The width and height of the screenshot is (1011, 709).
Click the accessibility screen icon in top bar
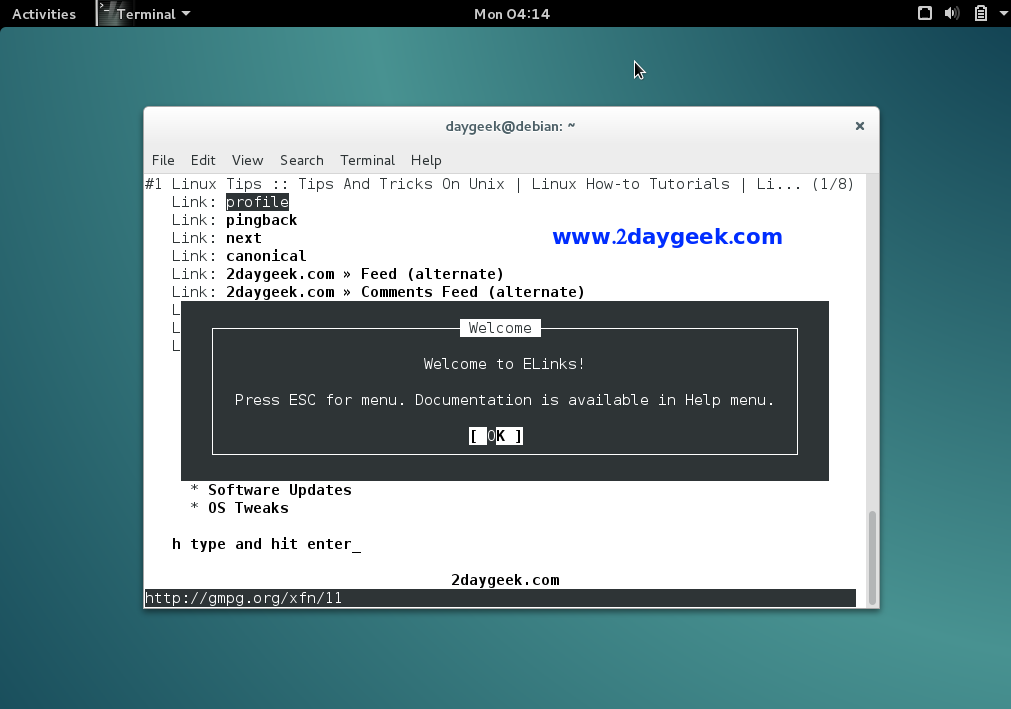(x=925, y=13)
